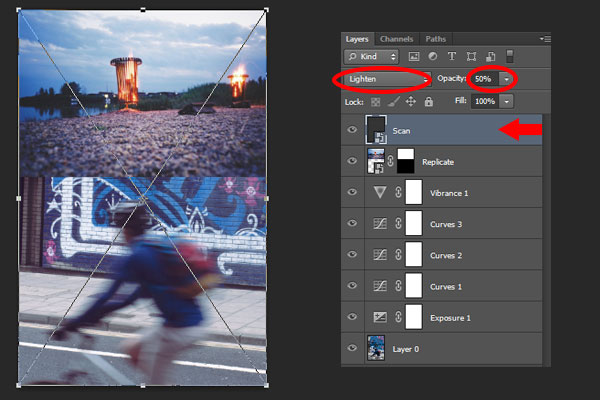Toggle the layer filtering switch
This screenshot has height=400, width=600.
coord(510,56)
